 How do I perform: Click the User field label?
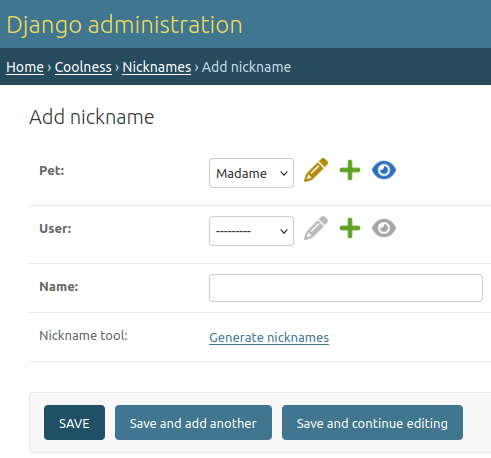55,229
